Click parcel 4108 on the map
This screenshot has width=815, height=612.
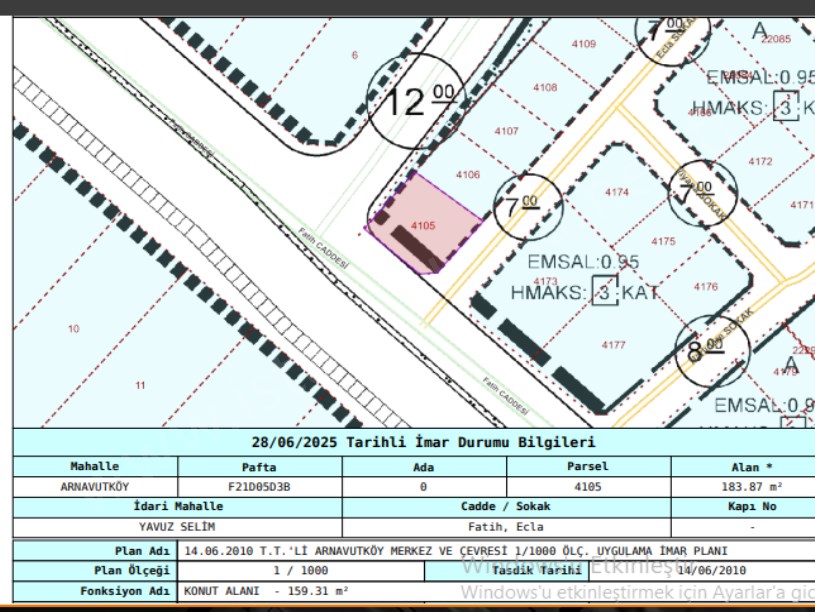tap(545, 88)
